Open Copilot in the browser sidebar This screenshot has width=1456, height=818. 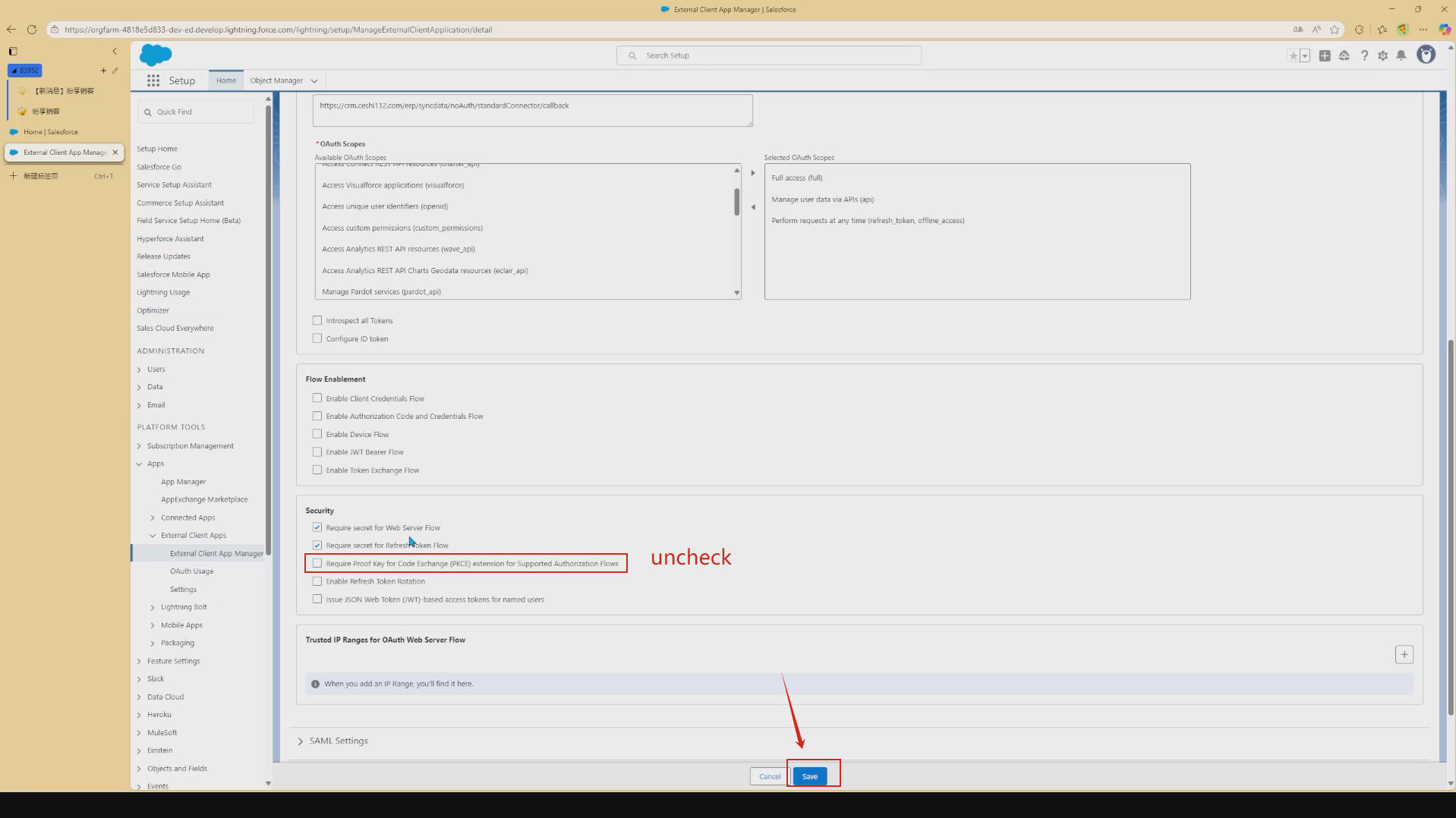[1445, 30]
